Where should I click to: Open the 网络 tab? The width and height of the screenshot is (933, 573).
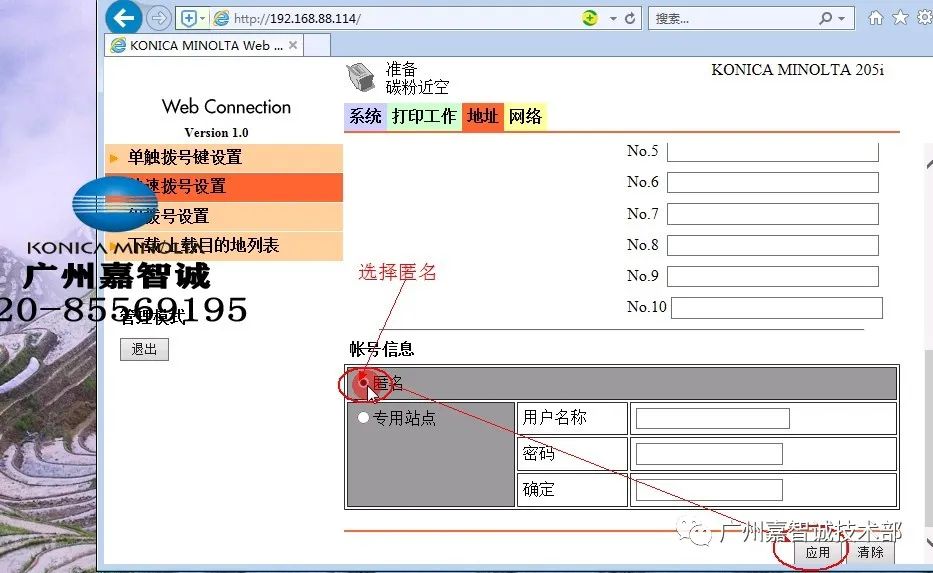525,116
